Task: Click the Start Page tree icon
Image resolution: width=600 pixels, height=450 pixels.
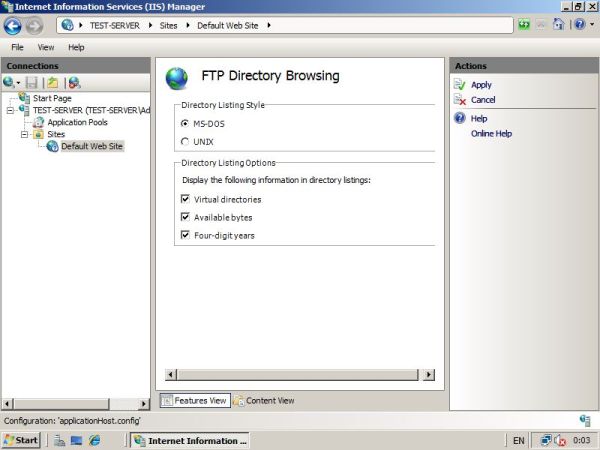Action: [x=24, y=98]
